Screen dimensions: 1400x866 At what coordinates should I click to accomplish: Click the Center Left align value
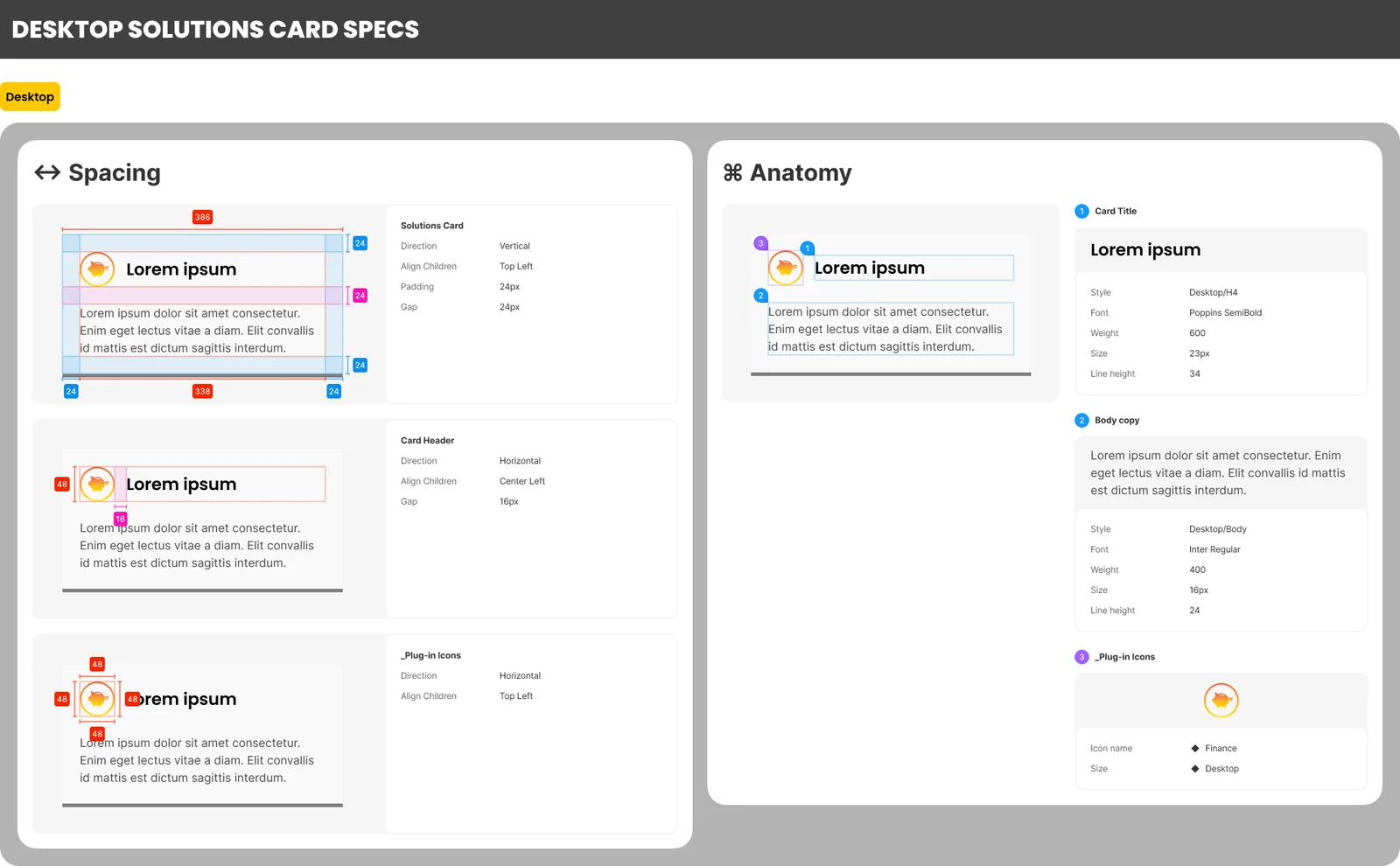click(x=522, y=481)
